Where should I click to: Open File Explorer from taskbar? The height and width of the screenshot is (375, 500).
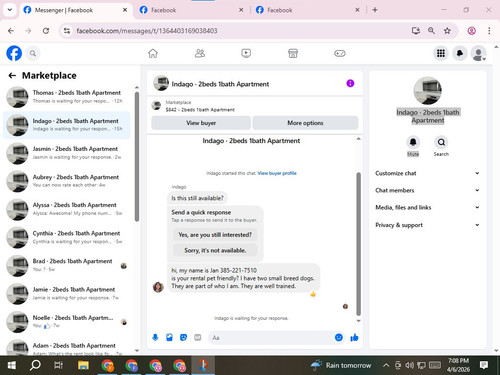click(x=83, y=365)
